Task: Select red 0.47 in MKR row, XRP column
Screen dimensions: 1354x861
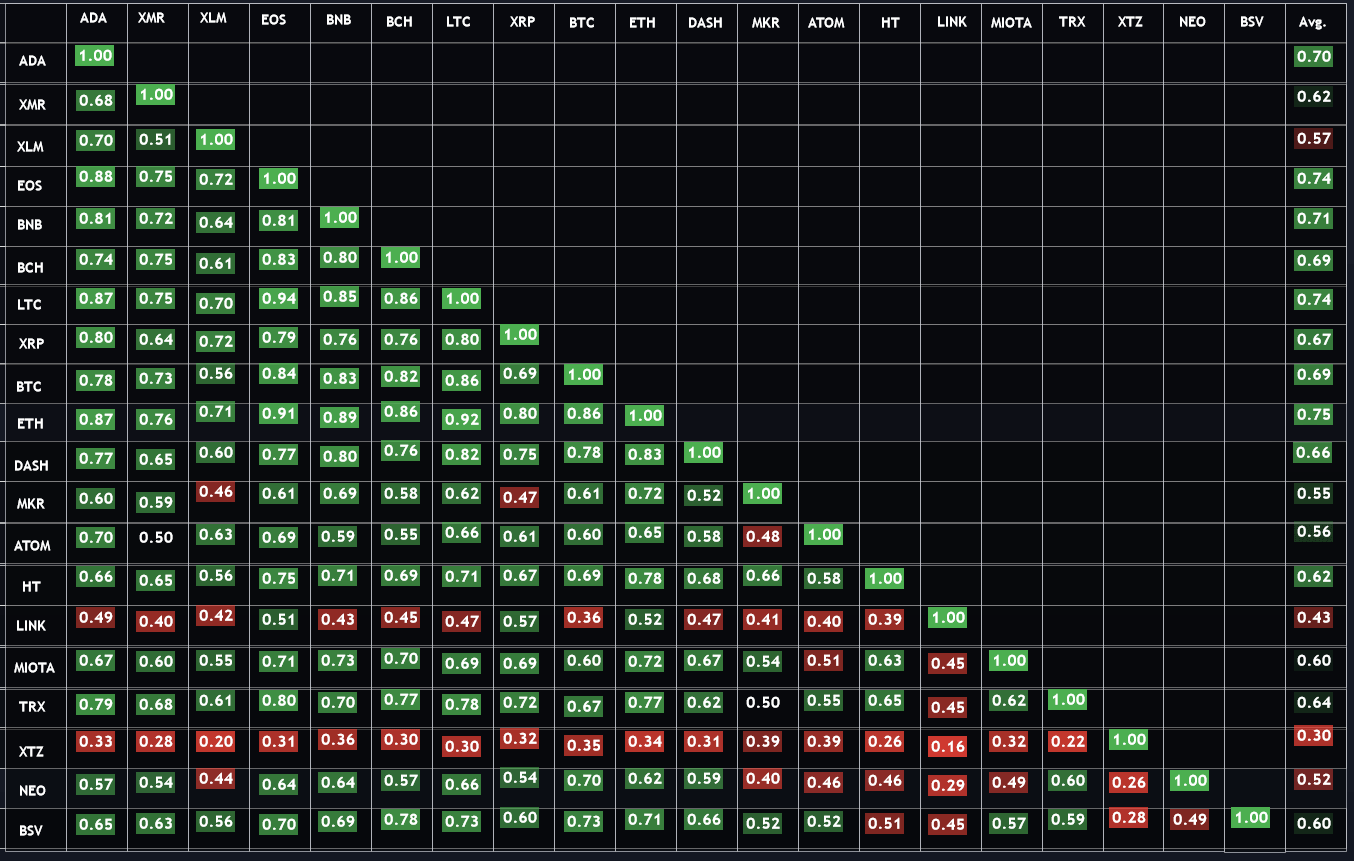Action: 520,497
